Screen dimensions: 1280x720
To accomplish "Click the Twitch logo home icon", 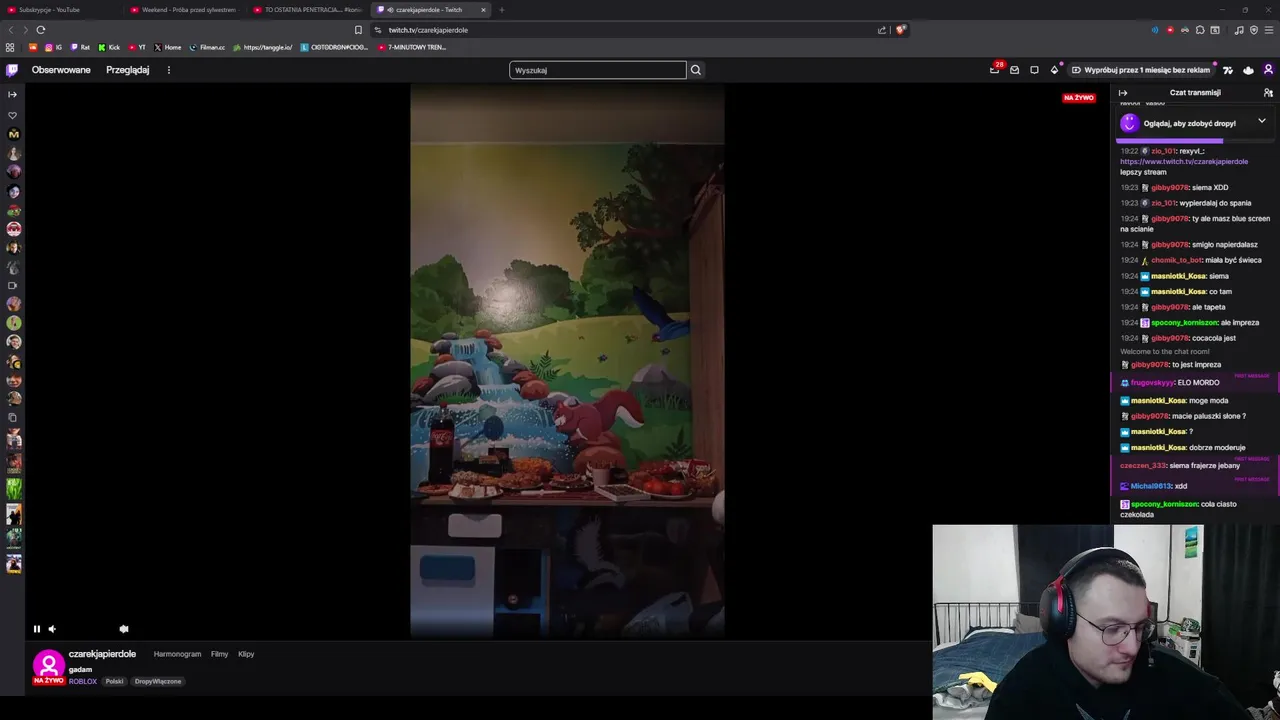I will point(12,70).
